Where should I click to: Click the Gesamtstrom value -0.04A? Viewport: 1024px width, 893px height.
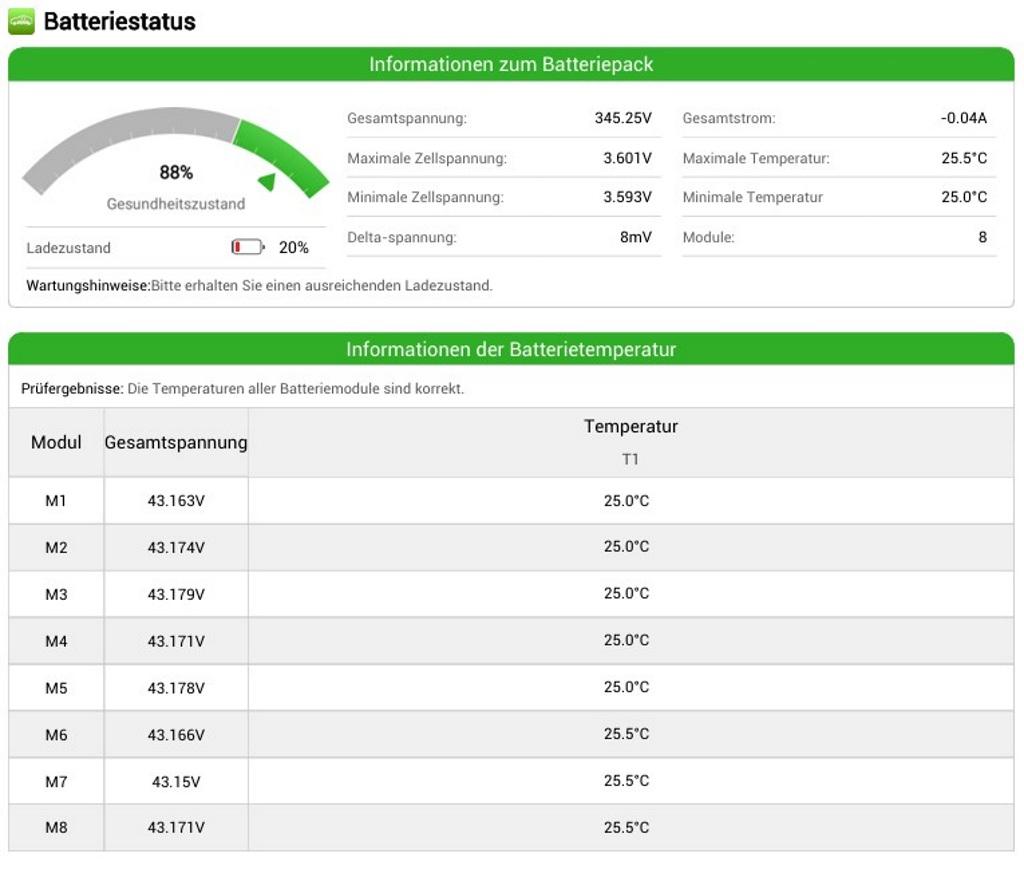(964, 118)
